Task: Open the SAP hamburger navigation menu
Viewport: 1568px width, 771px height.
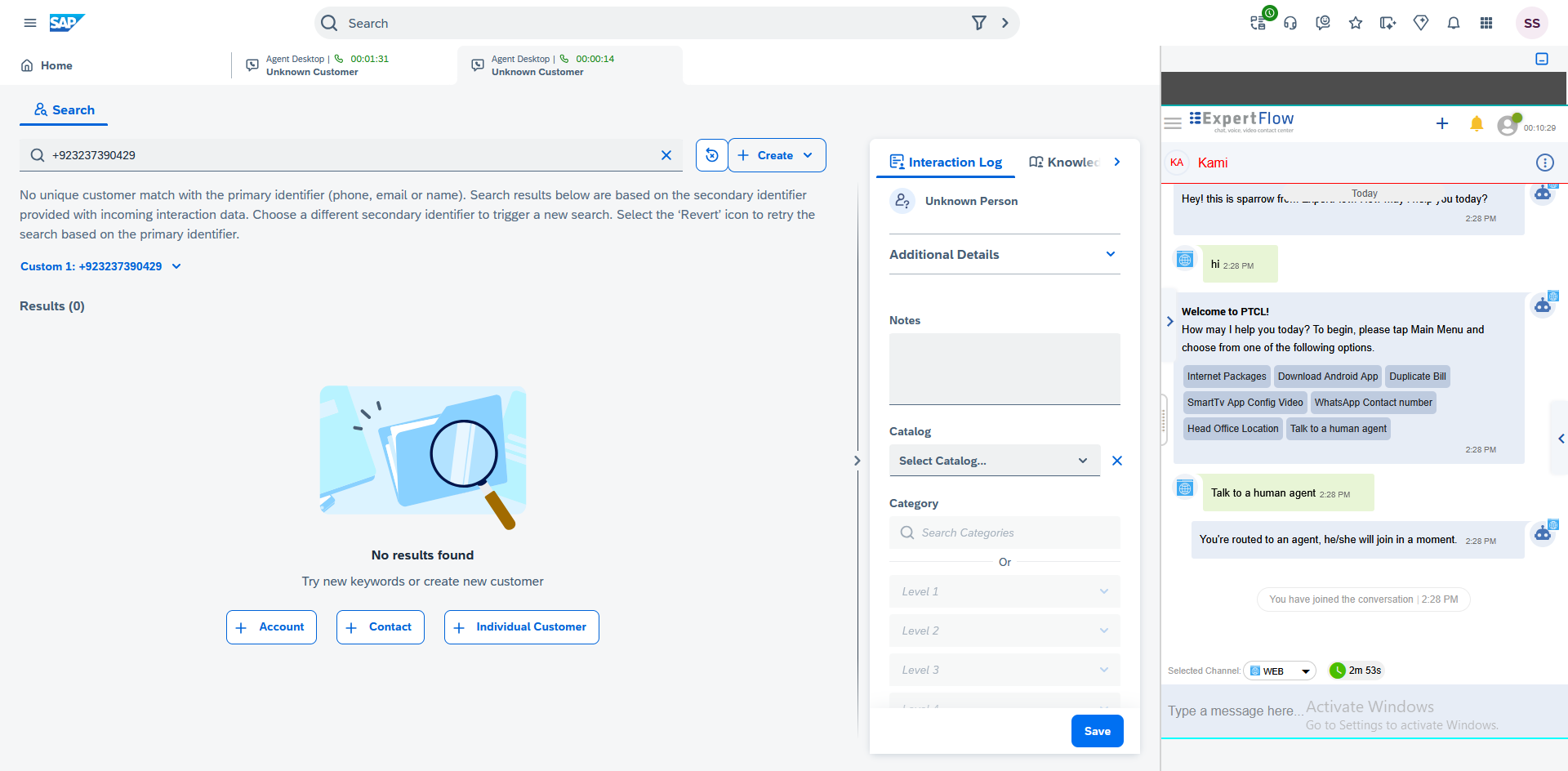Action: pyautogui.click(x=30, y=23)
